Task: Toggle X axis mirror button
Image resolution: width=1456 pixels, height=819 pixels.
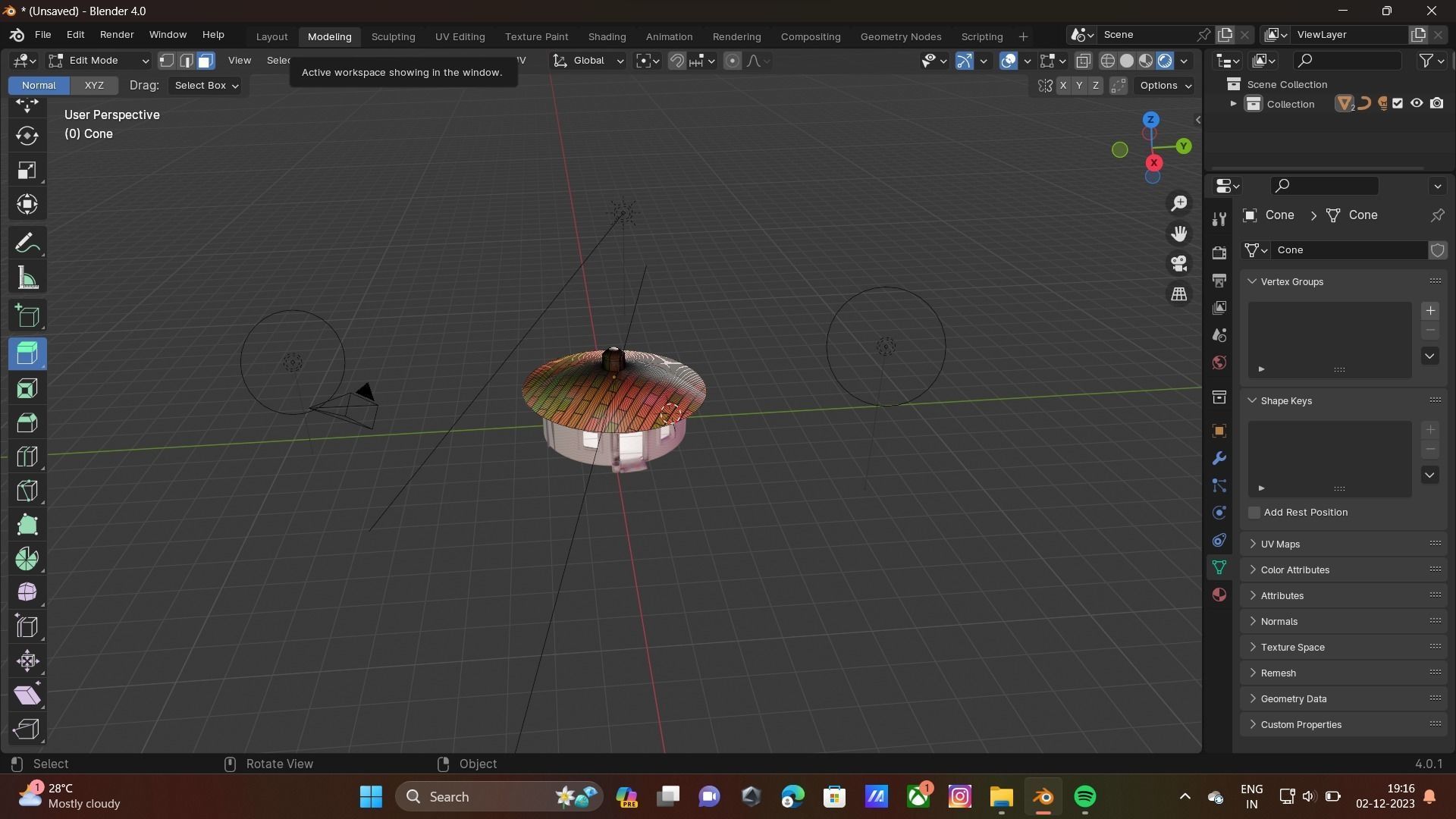Action: point(1063,86)
